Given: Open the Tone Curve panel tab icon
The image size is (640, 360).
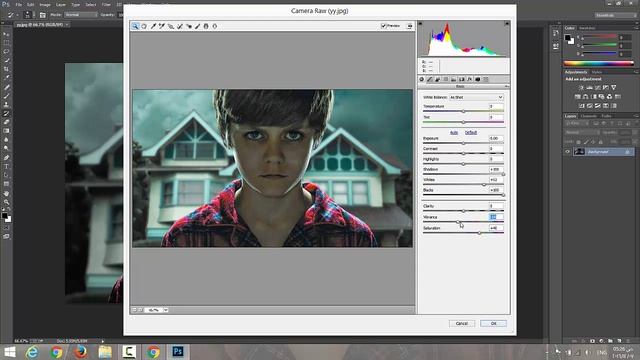Looking at the screenshot, I should 429,79.
